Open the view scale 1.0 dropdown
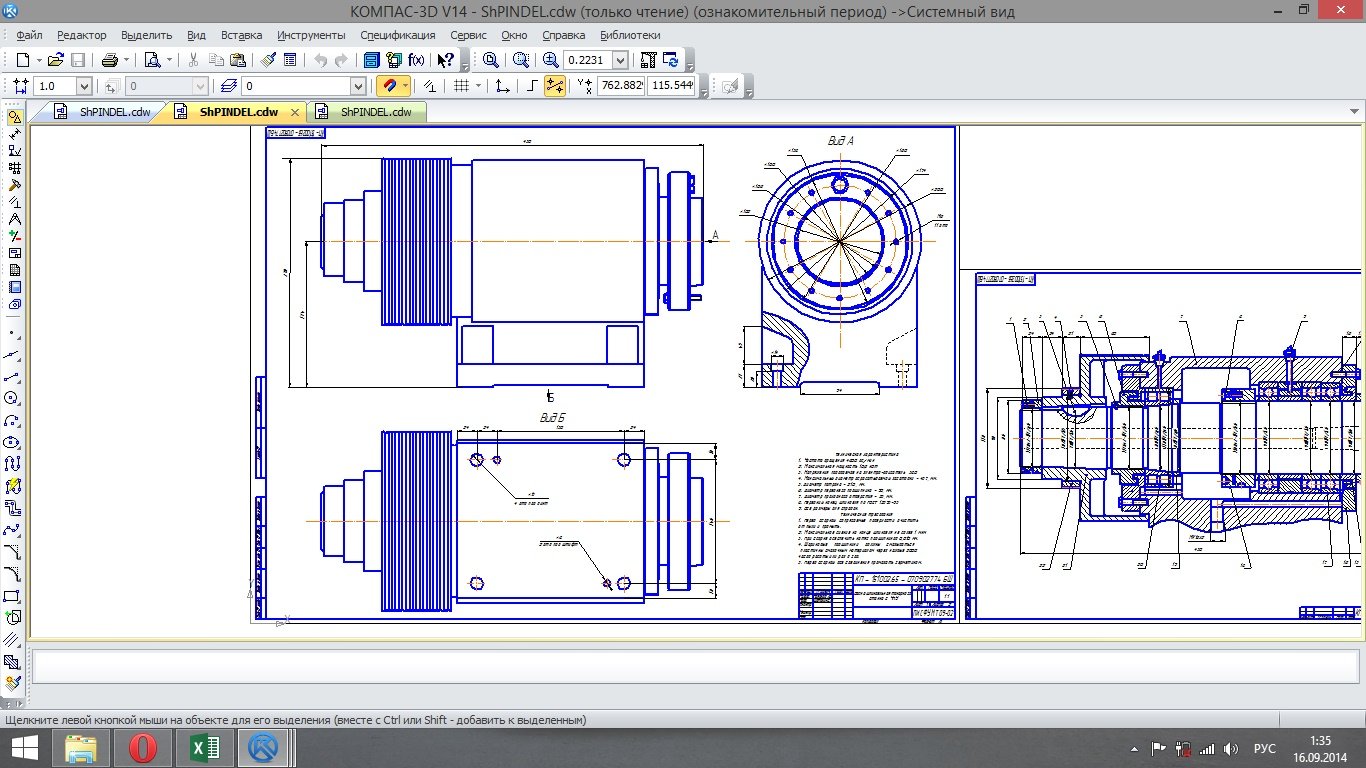Image resolution: width=1366 pixels, height=768 pixels. point(83,87)
